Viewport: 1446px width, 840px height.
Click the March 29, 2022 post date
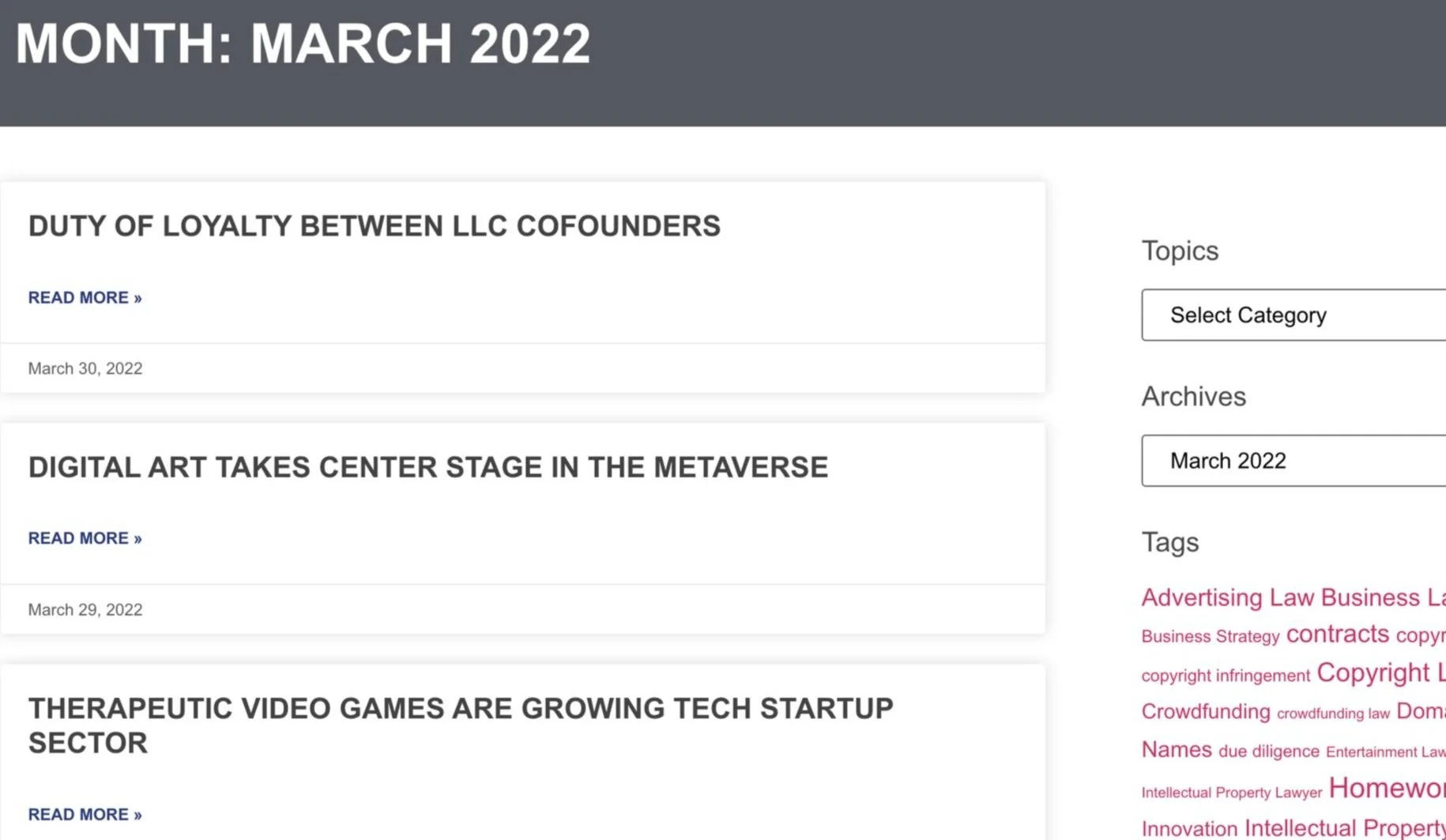(x=85, y=610)
